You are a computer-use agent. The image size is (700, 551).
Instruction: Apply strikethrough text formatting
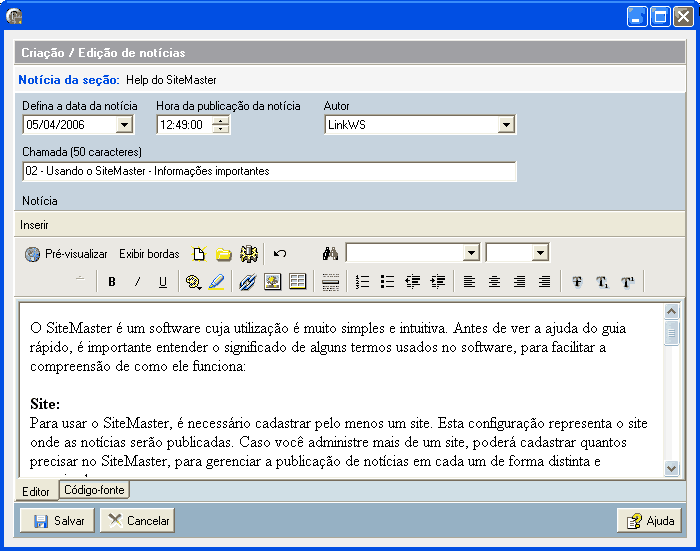pyautogui.click(x=577, y=282)
